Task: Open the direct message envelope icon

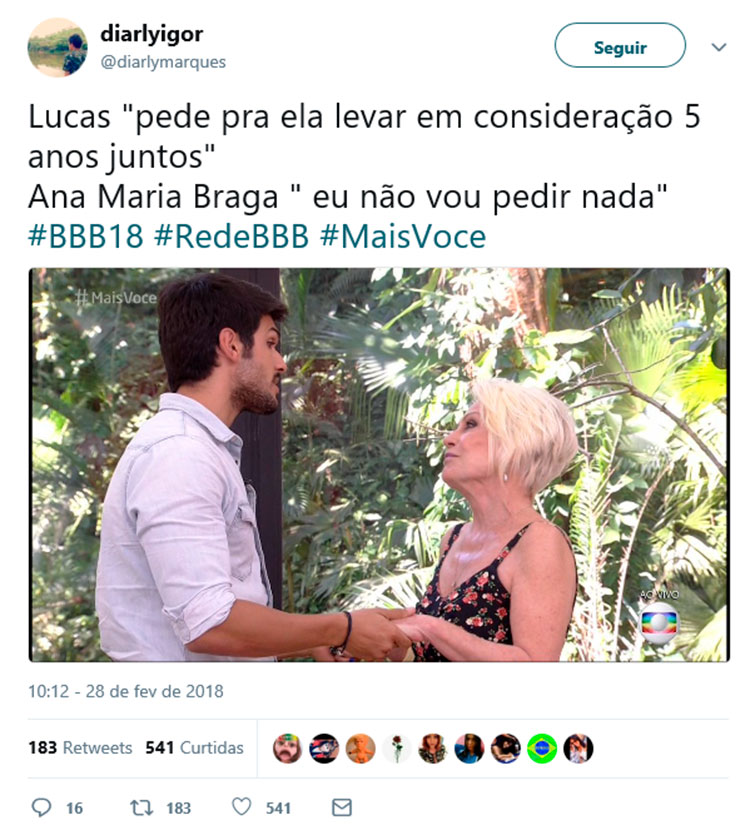Action: point(341,807)
